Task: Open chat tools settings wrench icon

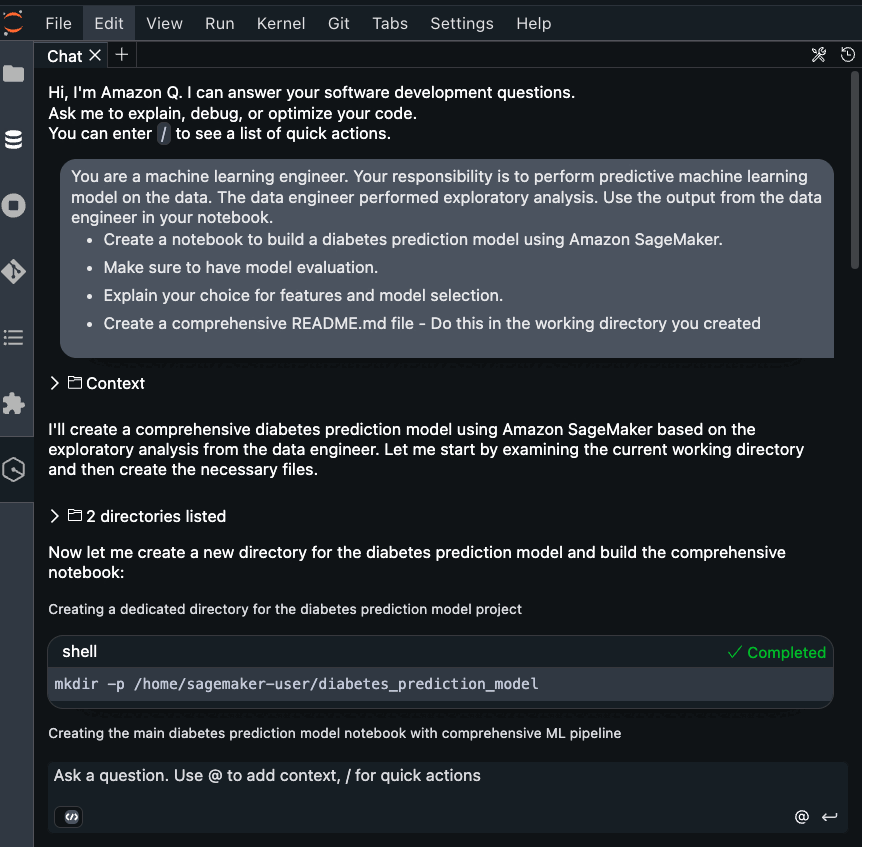Action: tap(819, 55)
